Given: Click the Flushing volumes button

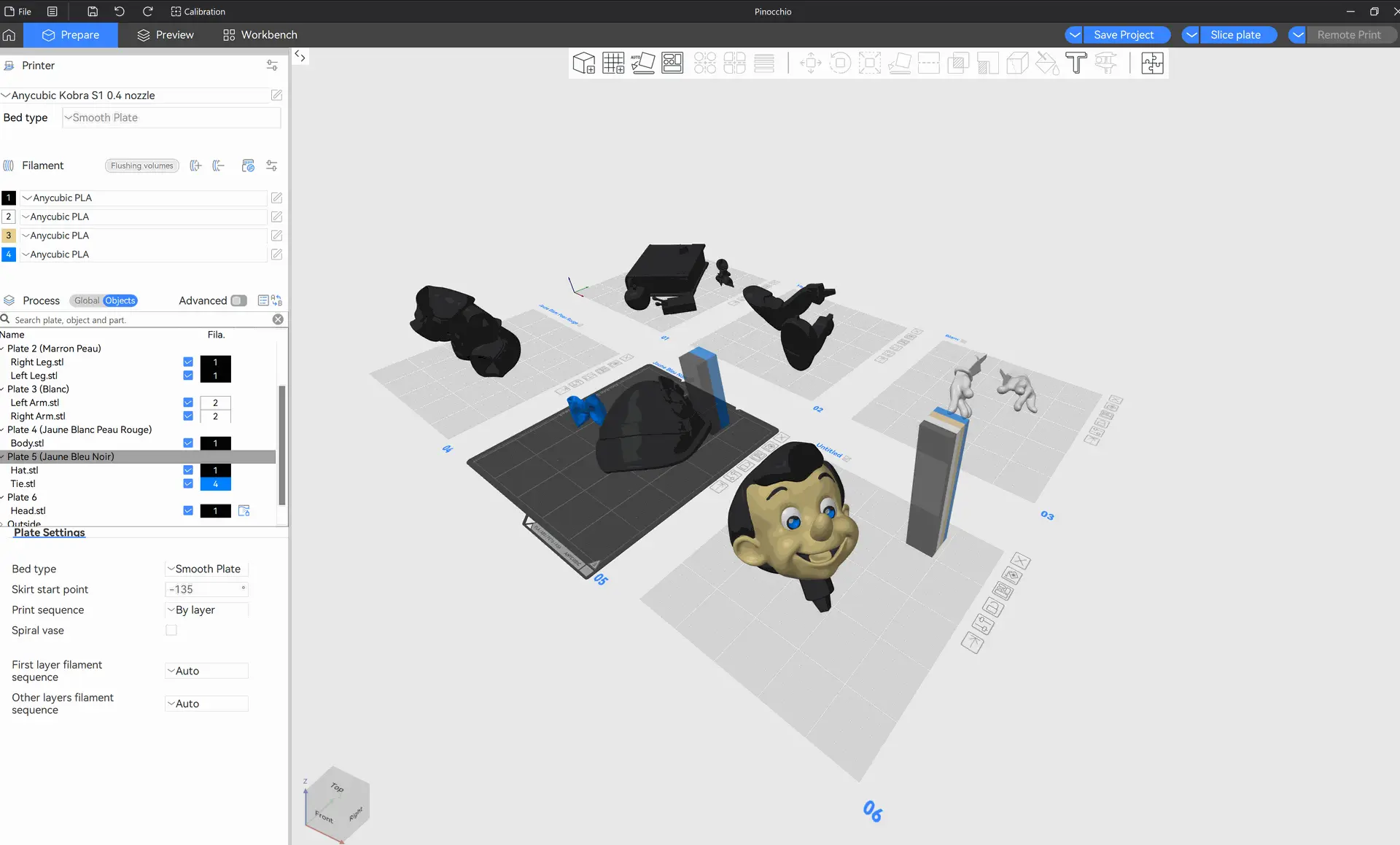Looking at the screenshot, I should (142, 166).
